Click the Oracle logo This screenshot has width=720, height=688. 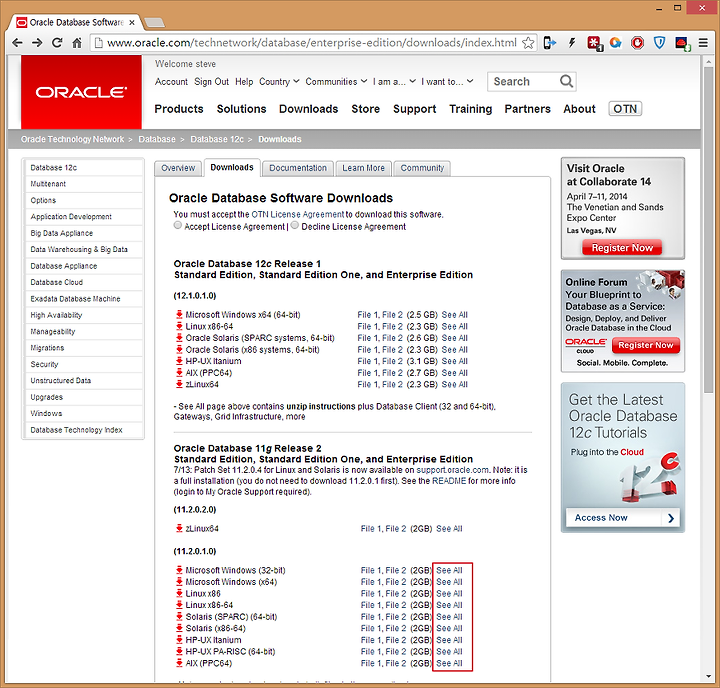coord(81,92)
